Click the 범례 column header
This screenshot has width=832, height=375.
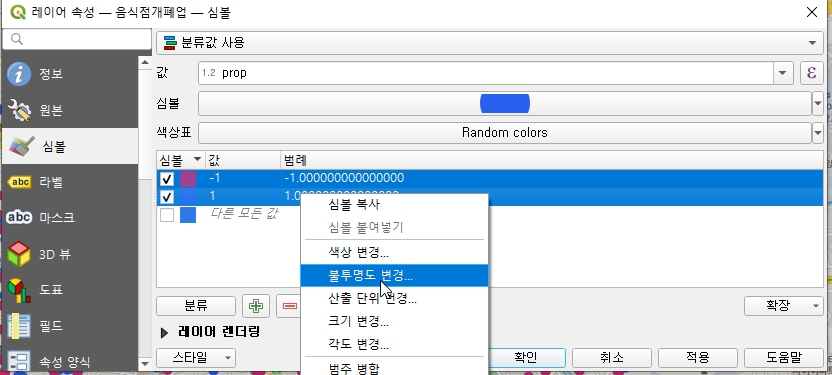(x=552, y=159)
